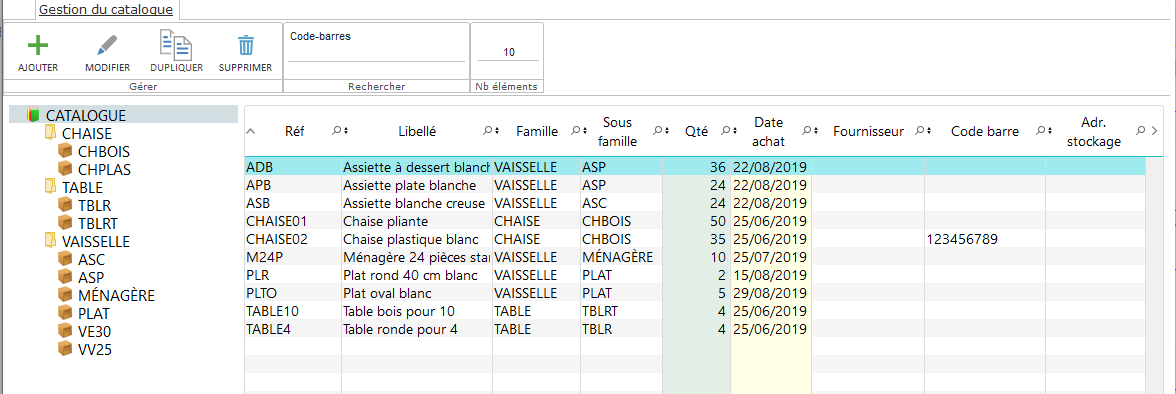
Task: Select TBLRT subfamily in tree
Action: click(x=98, y=224)
